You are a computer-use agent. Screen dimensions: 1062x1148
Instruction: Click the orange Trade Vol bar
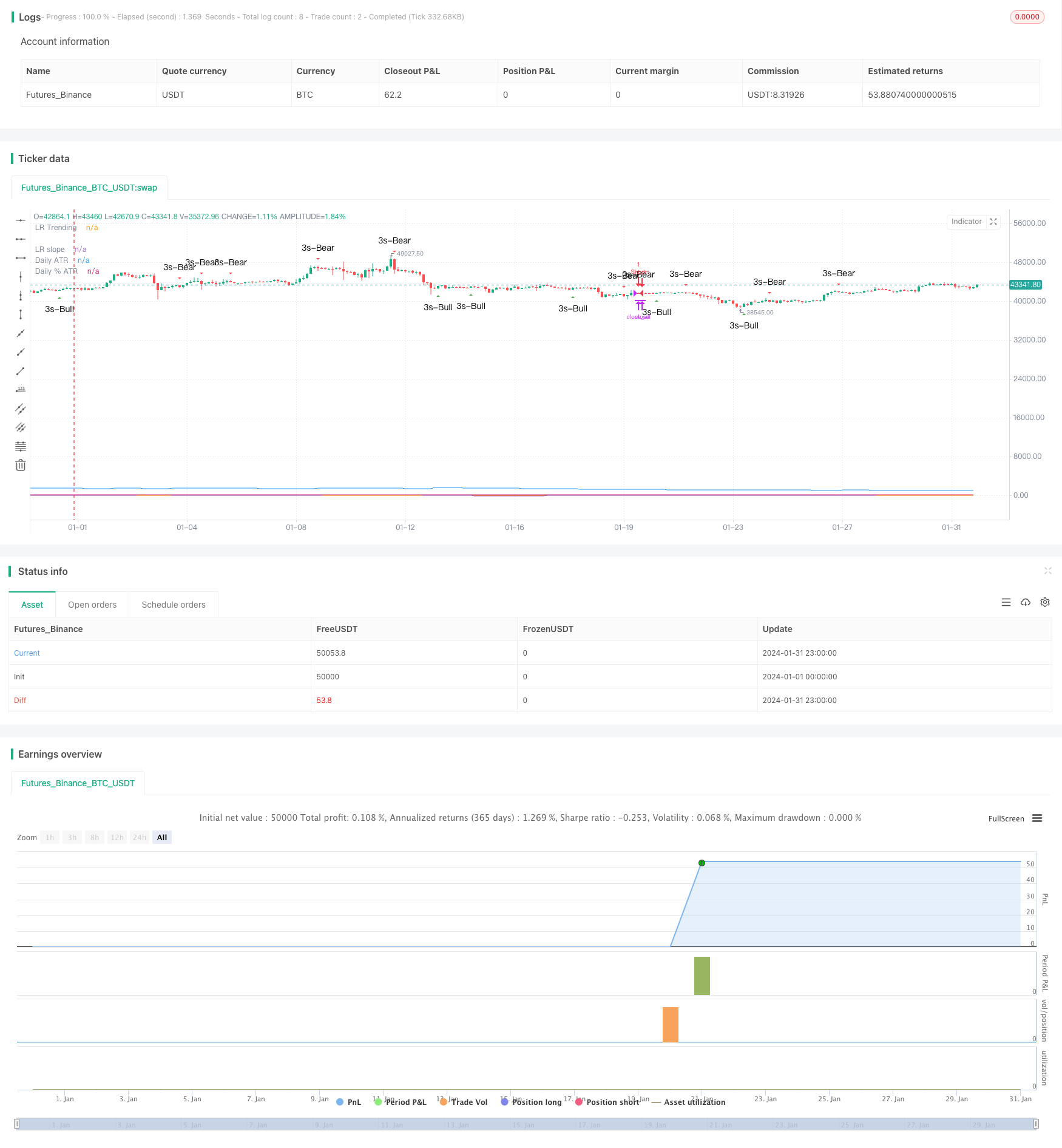pyautogui.click(x=671, y=1025)
